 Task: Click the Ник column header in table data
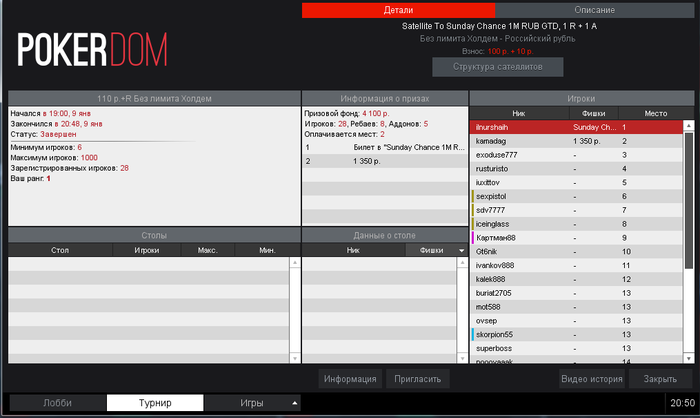(x=353, y=251)
